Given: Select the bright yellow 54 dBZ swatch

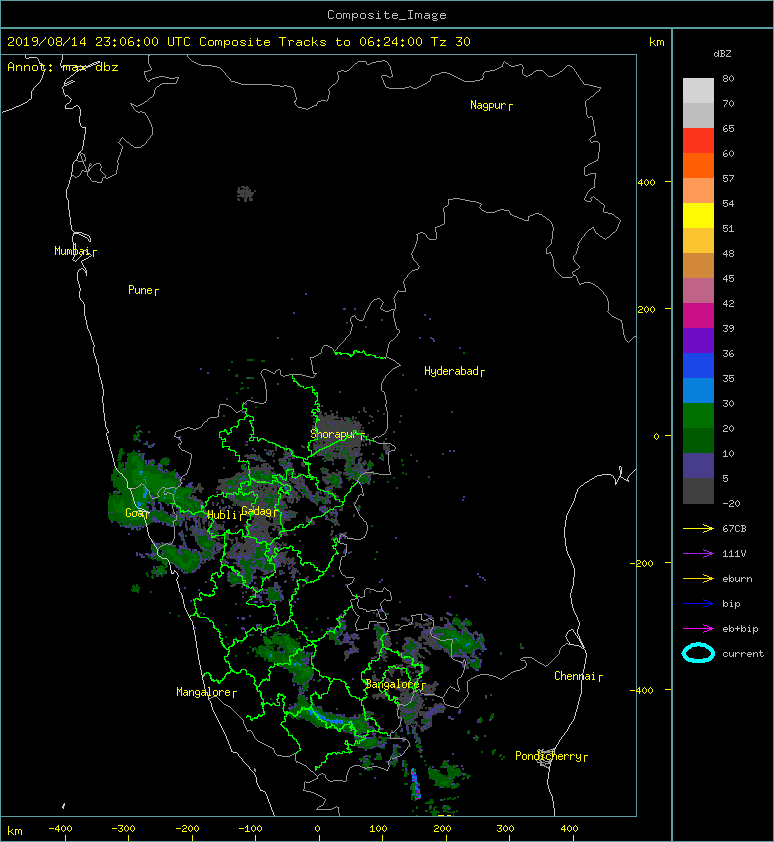Looking at the screenshot, I should (698, 215).
